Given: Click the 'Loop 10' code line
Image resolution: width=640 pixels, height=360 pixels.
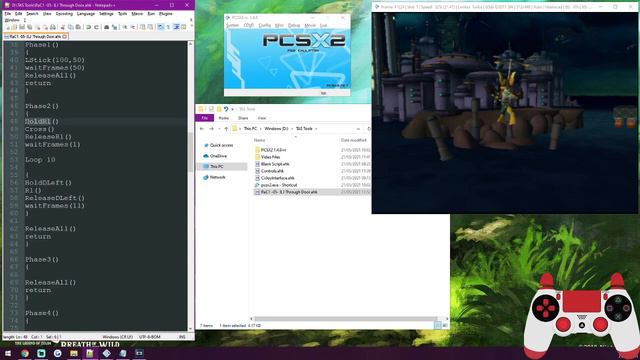Looking at the screenshot, I should click(x=40, y=160).
